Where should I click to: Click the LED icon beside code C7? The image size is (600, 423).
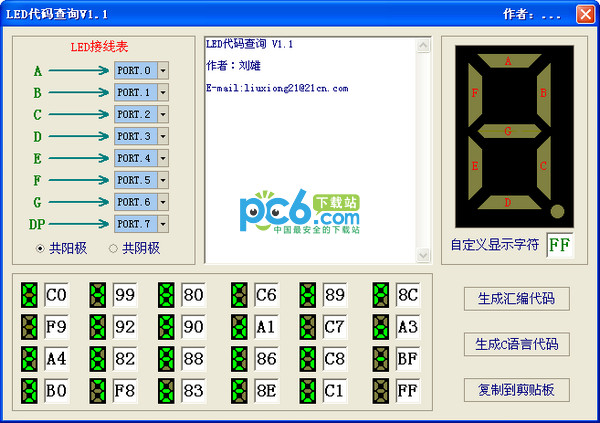click(x=308, y=327)
